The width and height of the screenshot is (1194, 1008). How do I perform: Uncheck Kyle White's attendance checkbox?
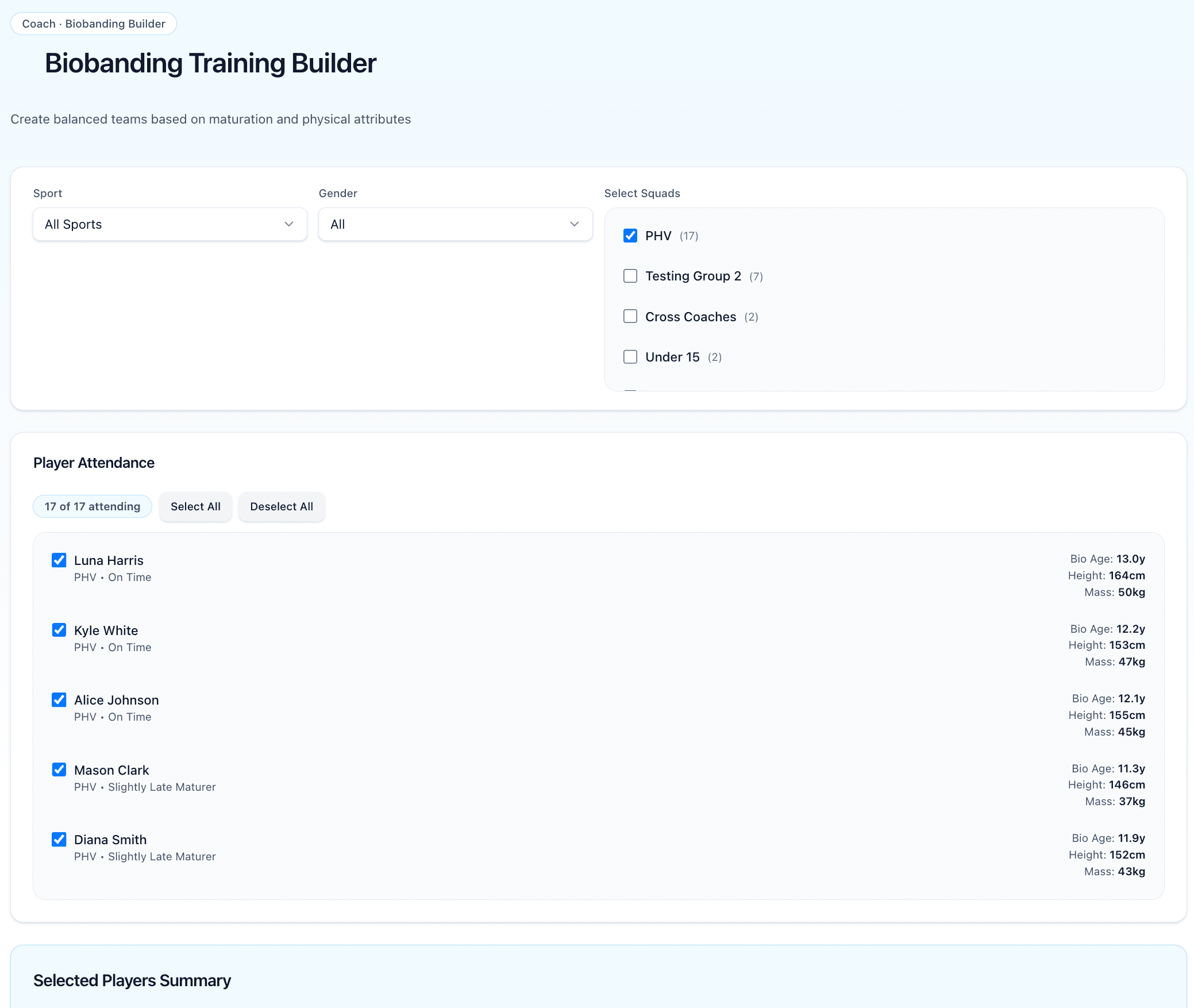59,630
